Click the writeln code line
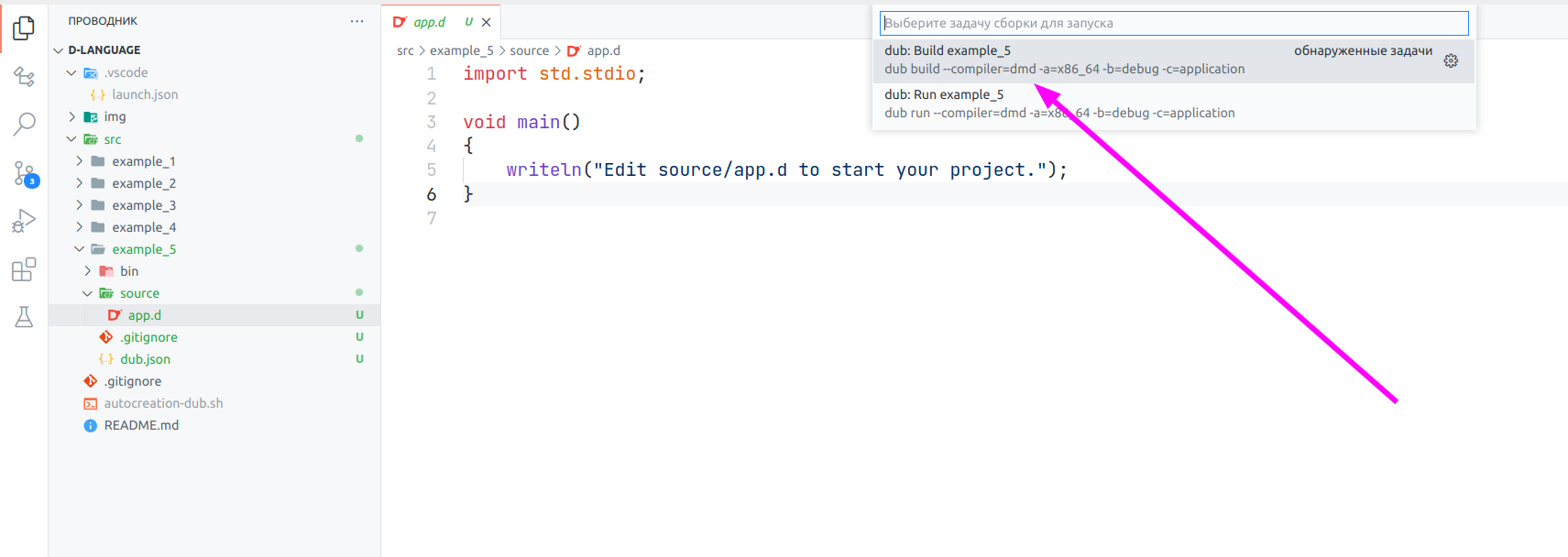 [x=786, y=169]
